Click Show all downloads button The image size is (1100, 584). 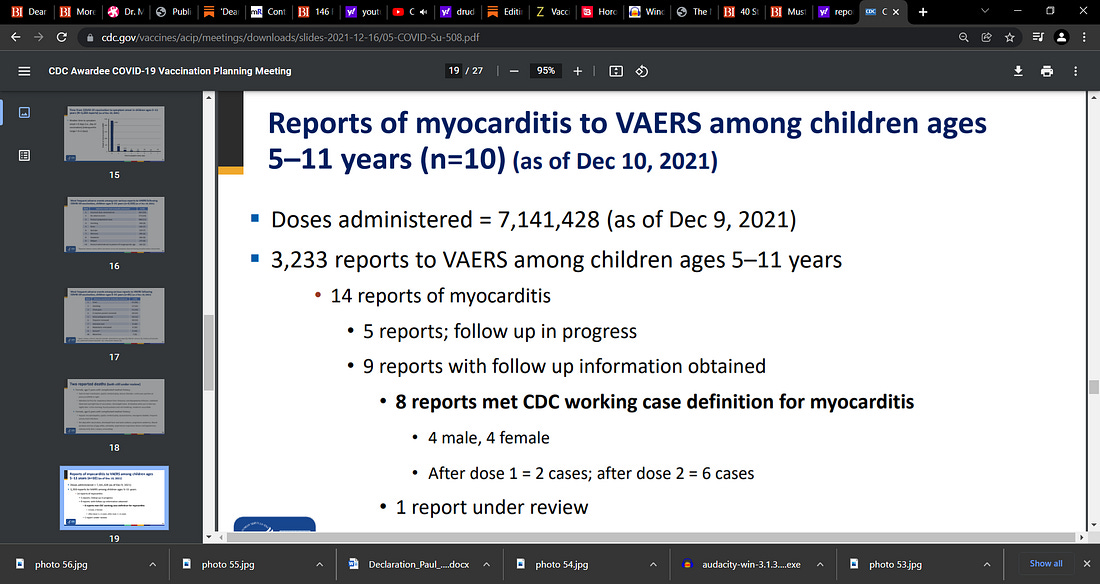tap(1046, 563)
